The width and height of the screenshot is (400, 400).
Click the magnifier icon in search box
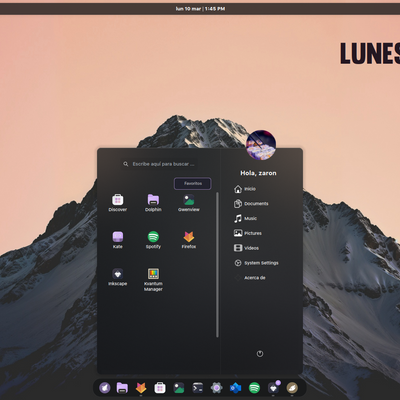[126, 164]
